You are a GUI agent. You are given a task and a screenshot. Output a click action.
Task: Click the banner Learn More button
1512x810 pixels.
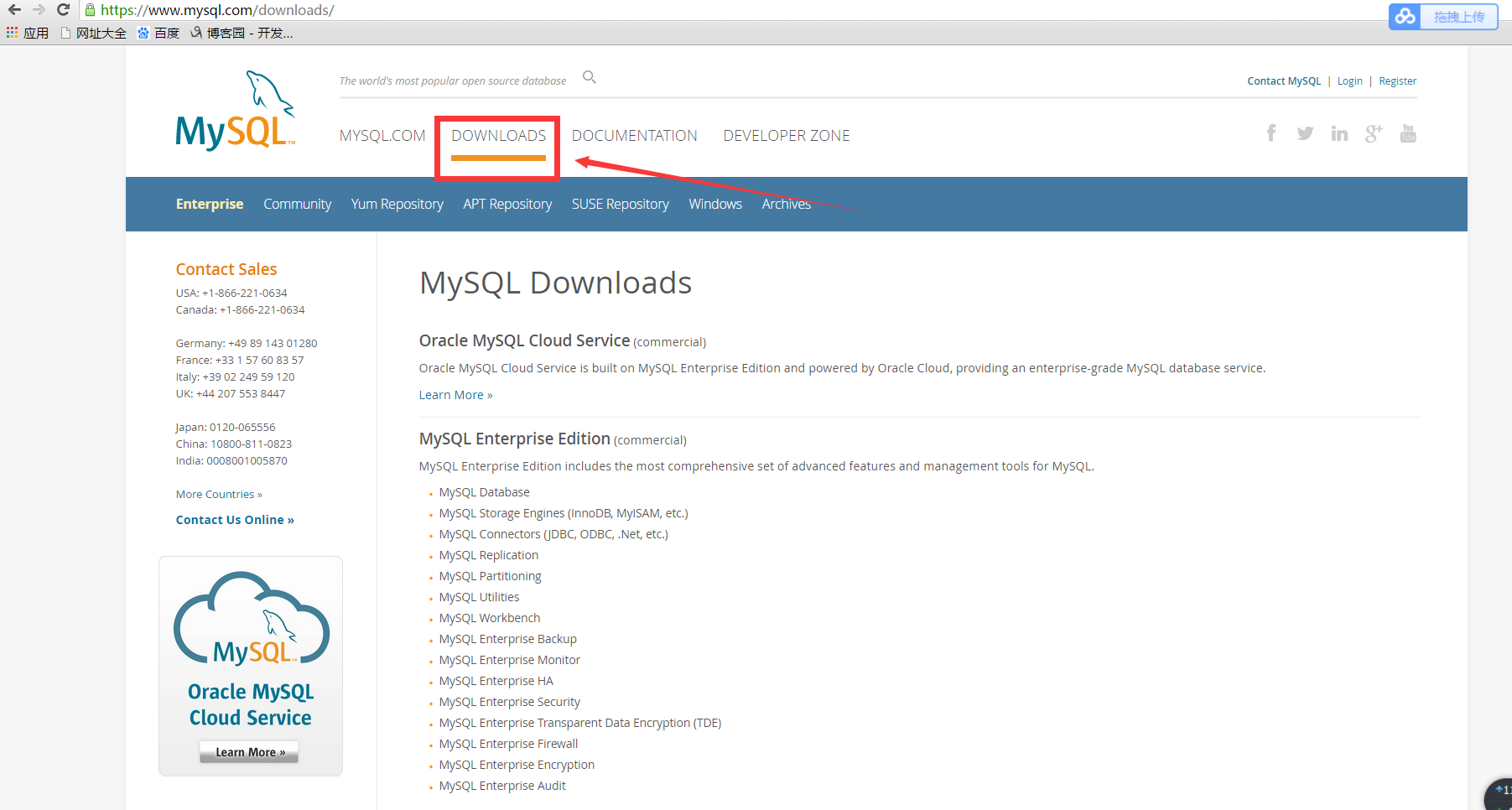[249, 752]
